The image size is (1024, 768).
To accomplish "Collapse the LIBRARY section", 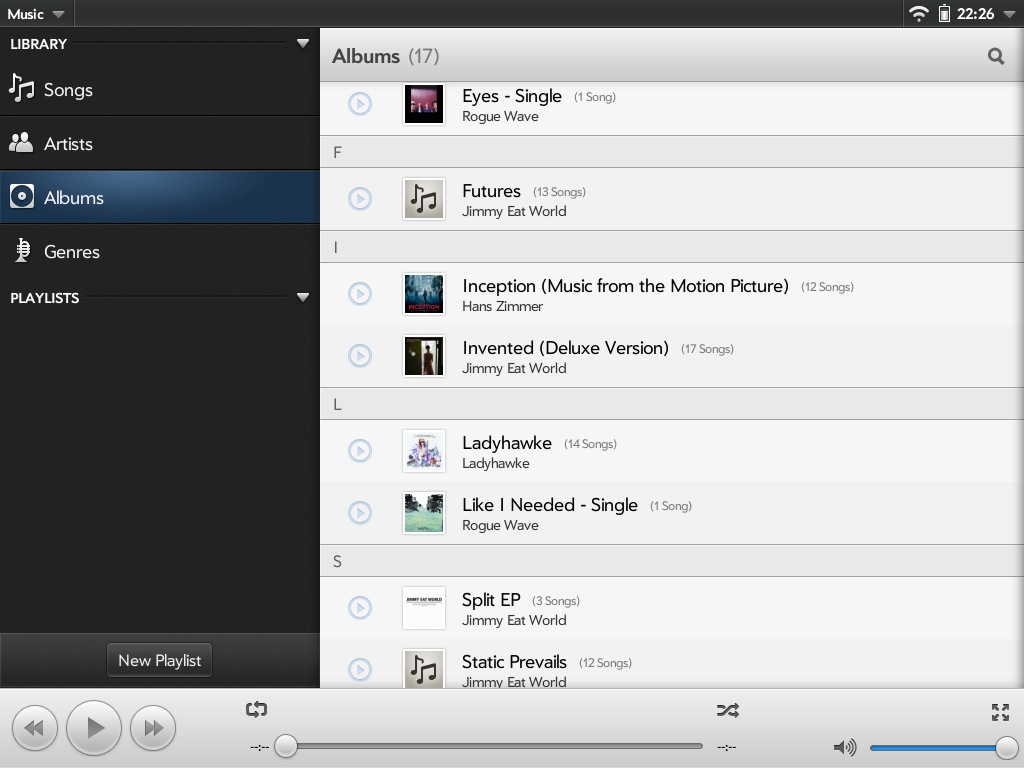I will 302,44.
